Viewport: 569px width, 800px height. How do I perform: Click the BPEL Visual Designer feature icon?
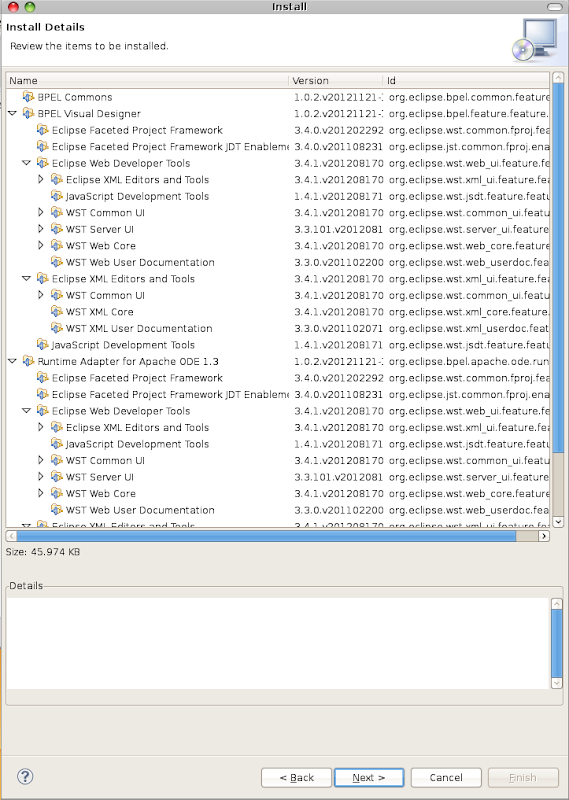point(29,113)
